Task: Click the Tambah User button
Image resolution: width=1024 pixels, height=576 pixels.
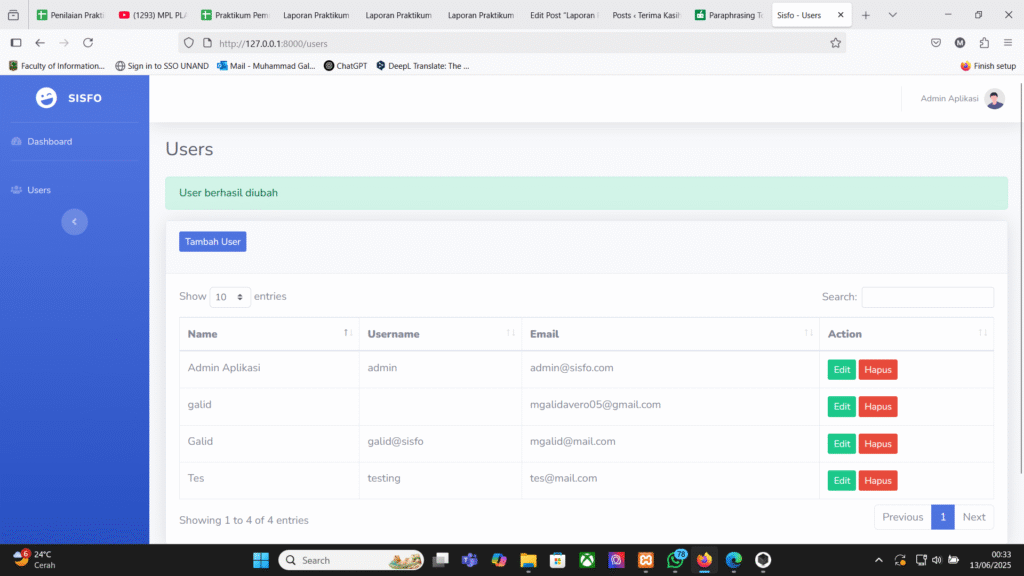Action: 212,242
